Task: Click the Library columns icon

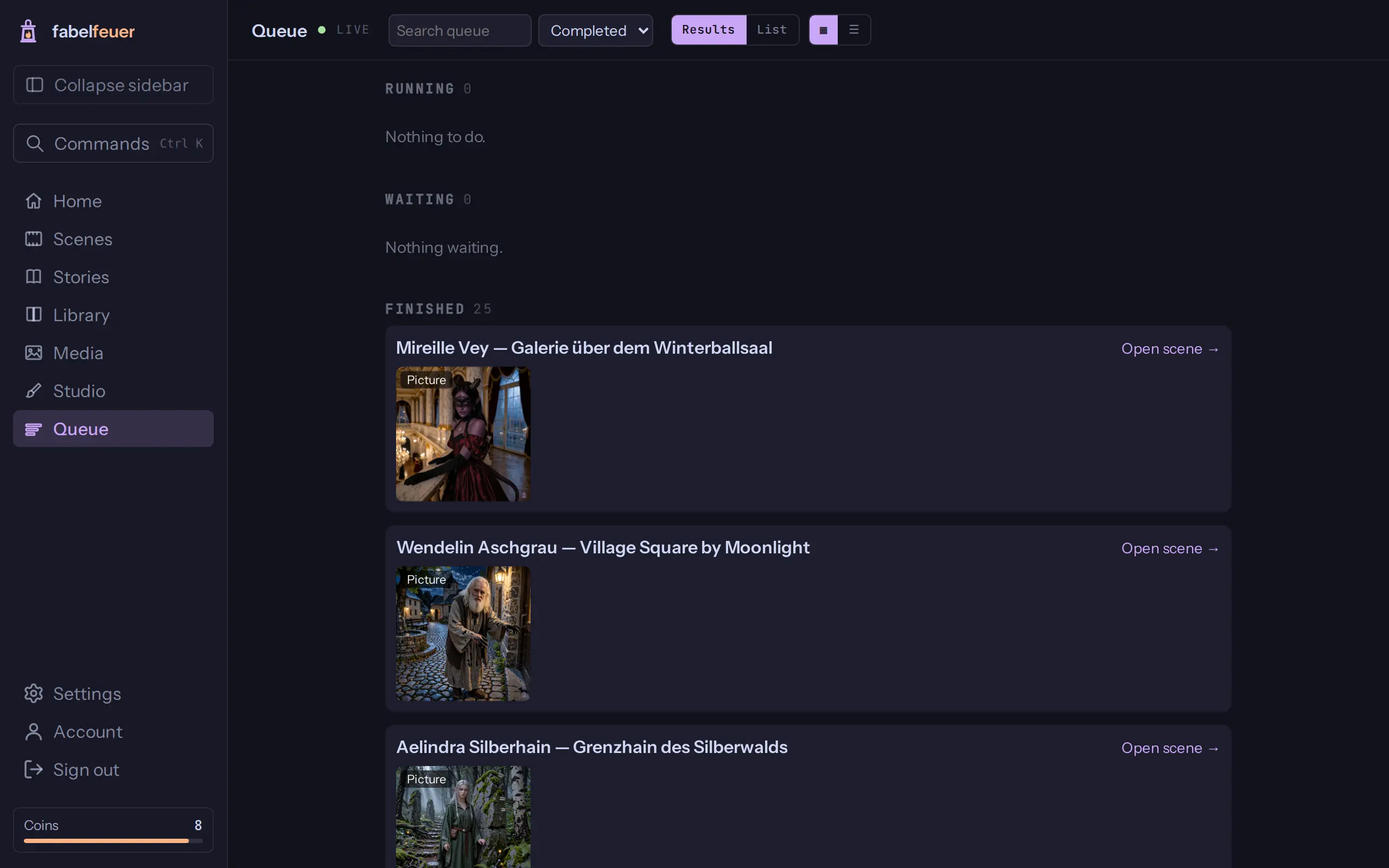Action: pyautogui.click(x=33, y=315)
